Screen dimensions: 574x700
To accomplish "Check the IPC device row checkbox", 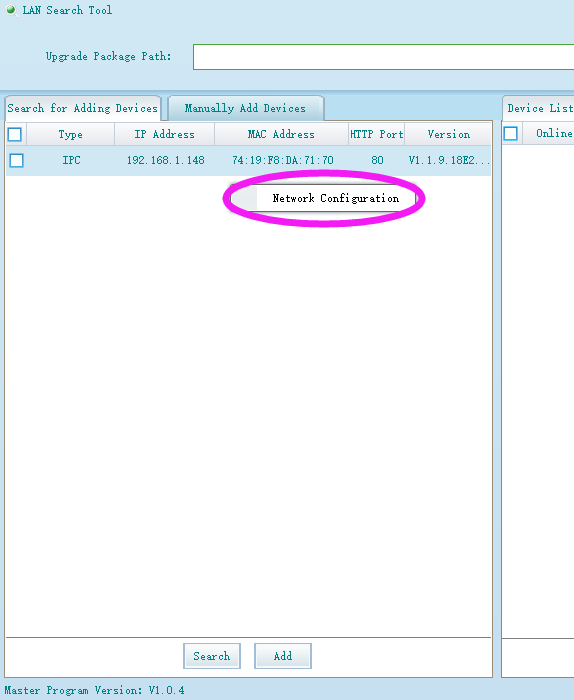I will click(x=17, y=160).
